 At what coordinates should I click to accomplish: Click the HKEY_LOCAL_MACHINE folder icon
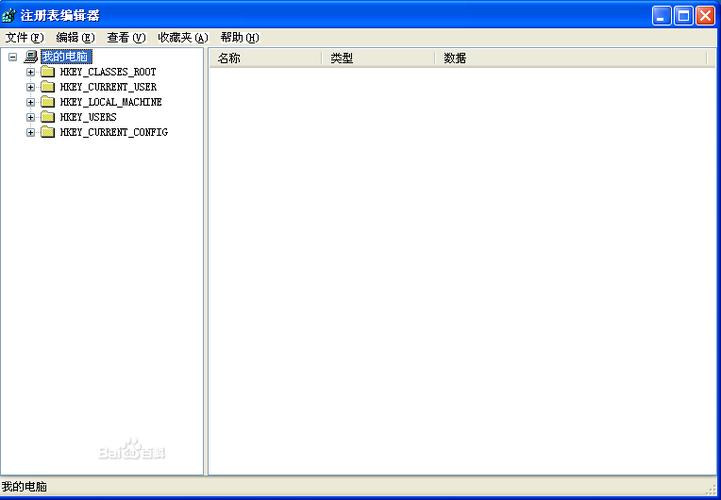click(x=48, y=102)
